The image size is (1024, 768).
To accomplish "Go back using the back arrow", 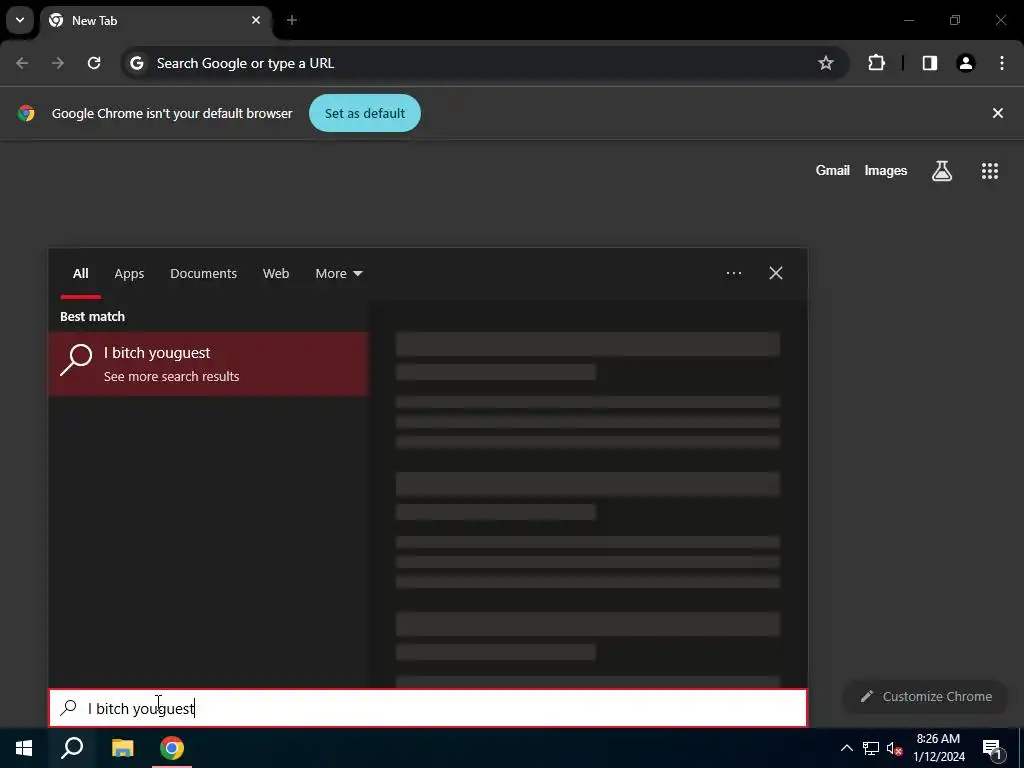I will coord(22,63).
